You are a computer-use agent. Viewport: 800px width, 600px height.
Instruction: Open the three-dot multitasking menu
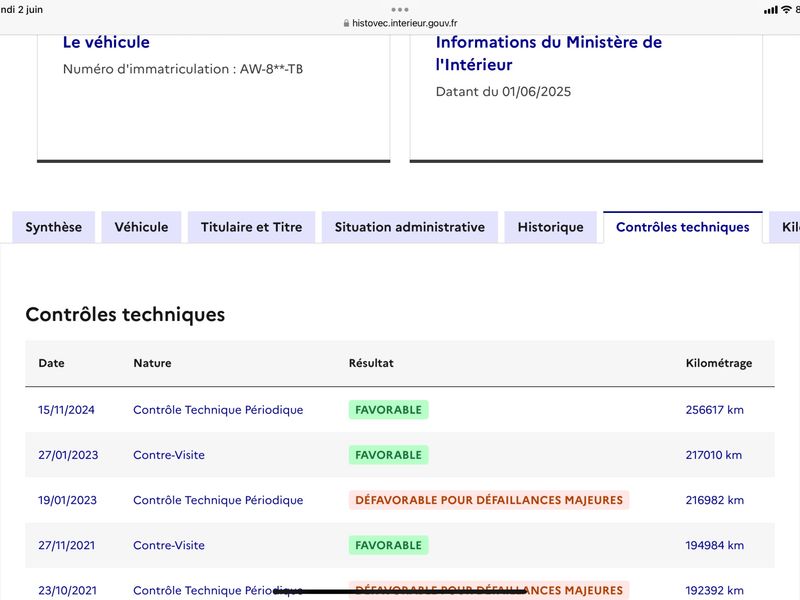(x=400, y=10)
